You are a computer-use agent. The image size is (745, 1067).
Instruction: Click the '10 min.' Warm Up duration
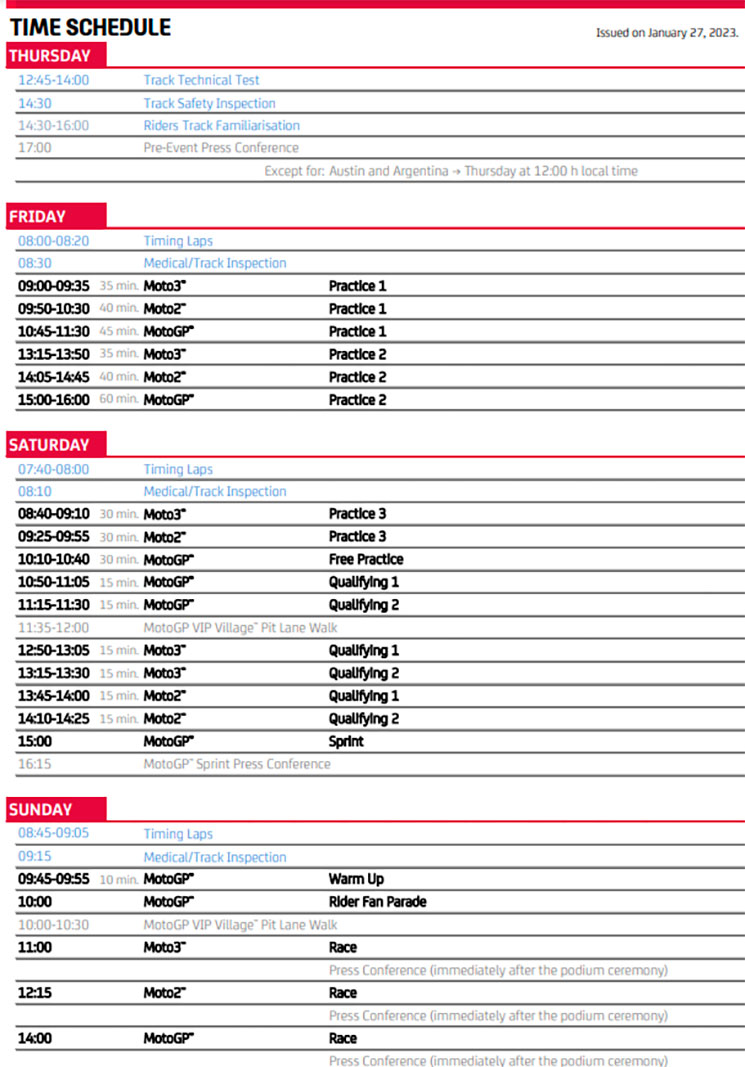(x=118, y=880)
